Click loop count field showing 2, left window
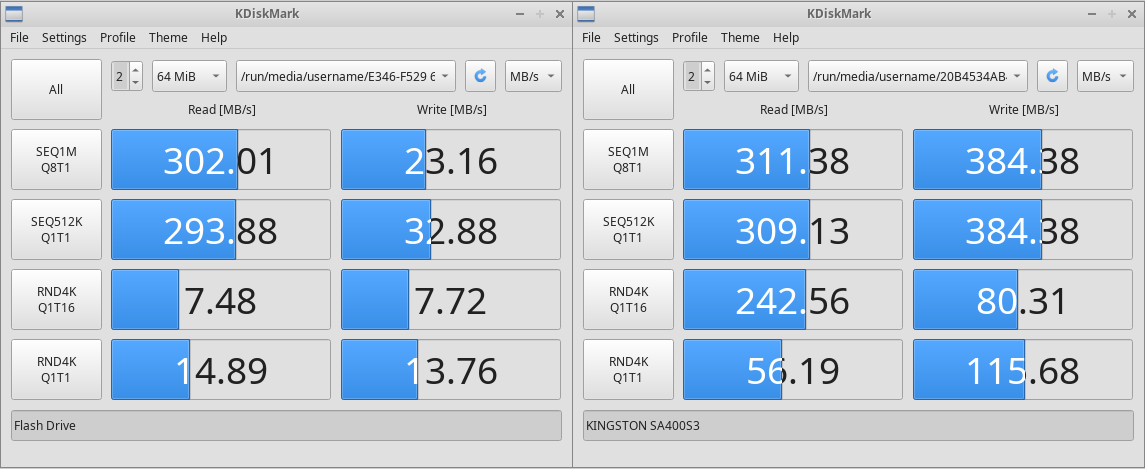This screenshot has width=1145, height=469. coord(120,76)
